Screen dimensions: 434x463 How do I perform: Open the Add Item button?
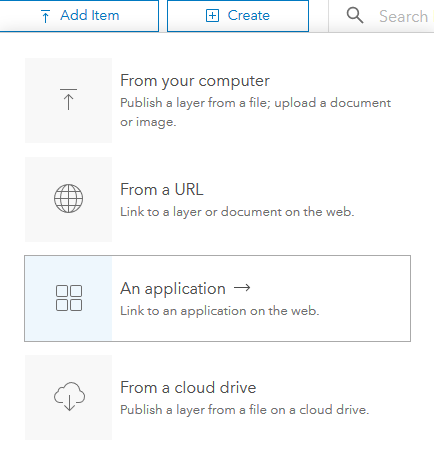79,16
